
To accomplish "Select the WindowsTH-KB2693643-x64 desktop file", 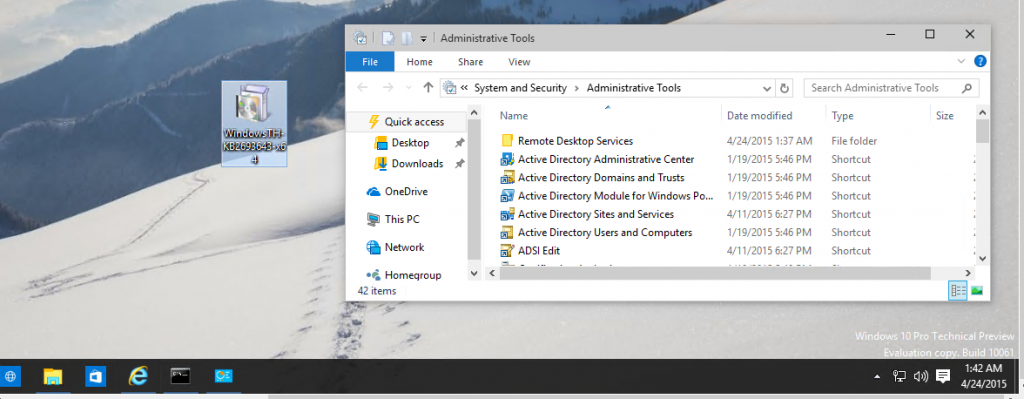I will 254,123.
